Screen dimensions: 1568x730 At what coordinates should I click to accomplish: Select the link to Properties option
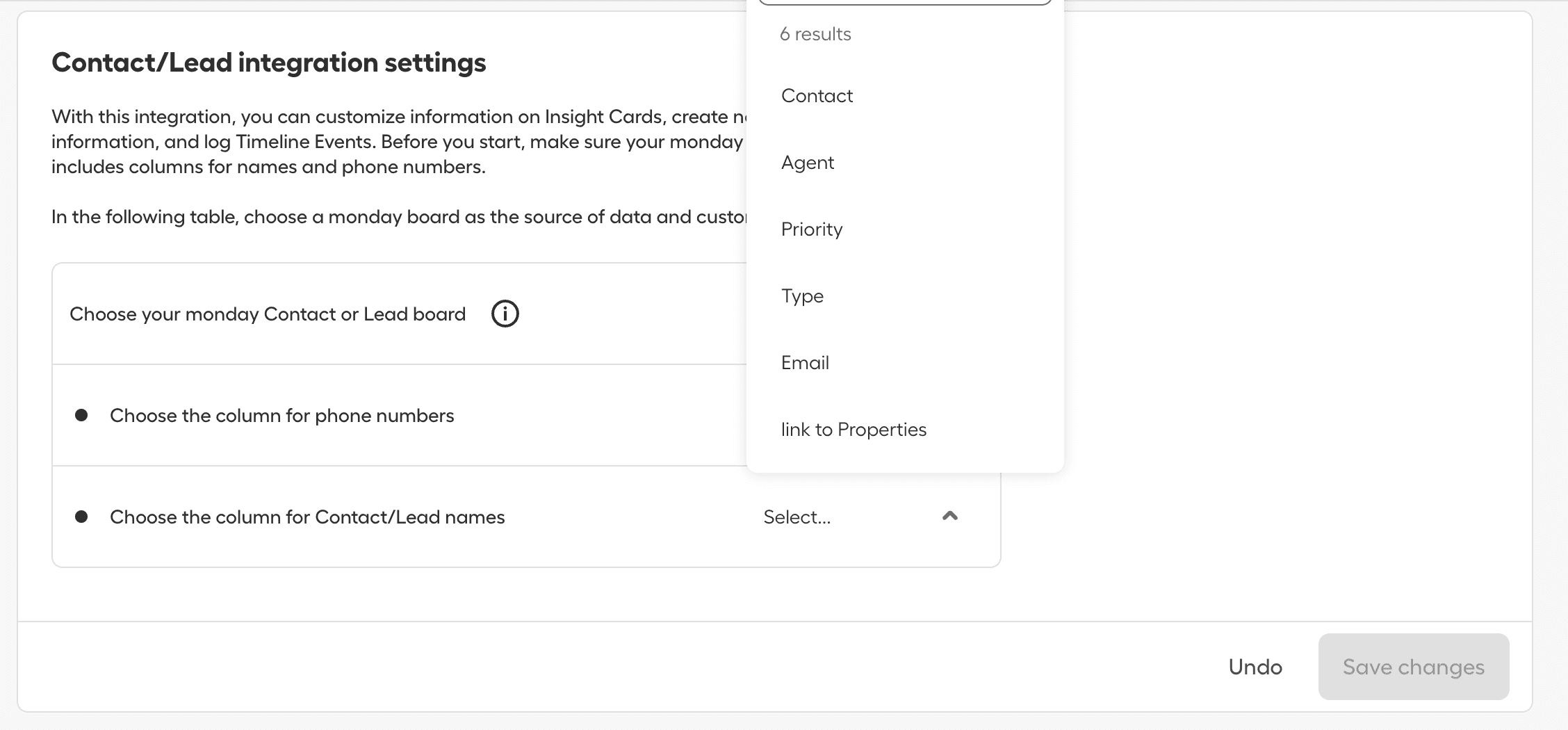854,430
